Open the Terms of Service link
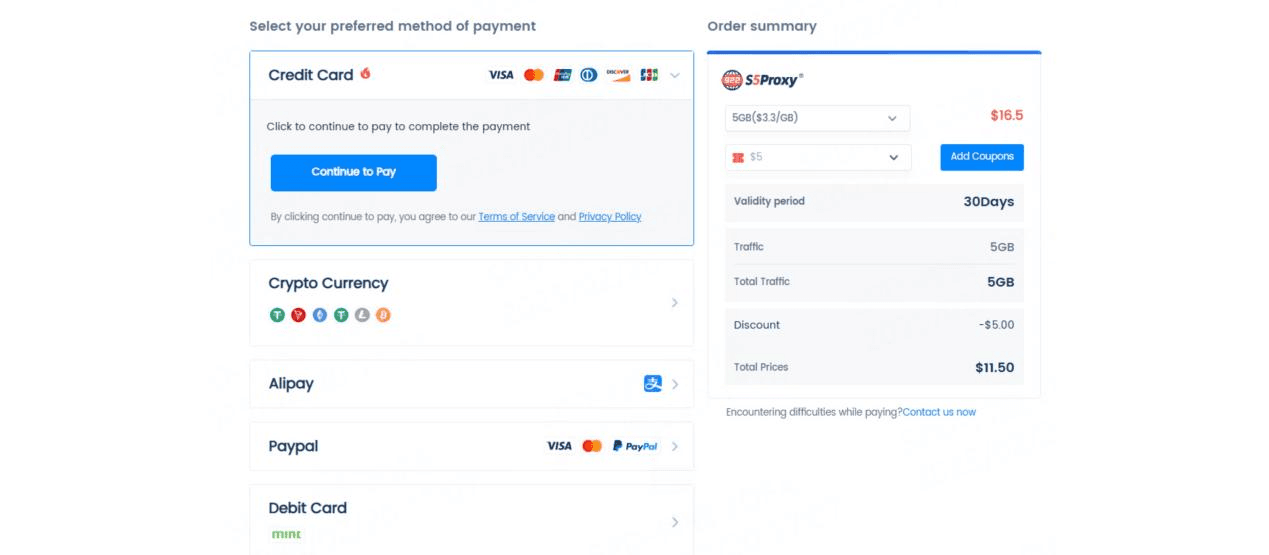This screenshot has height=555, width=1269. point(516,217)
